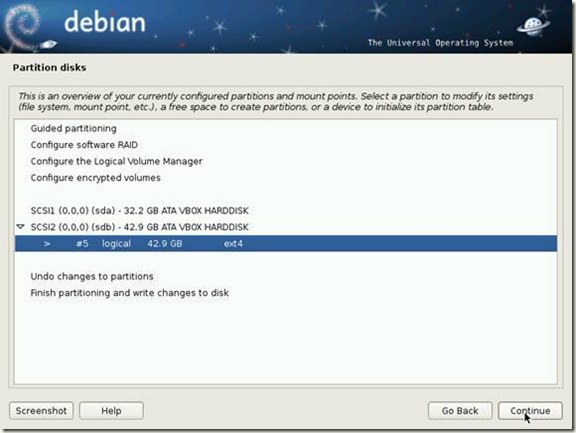Viewport: 576px width, 433px height.
Task: Click the 'logical' partition type text
Action: point(116,244)
